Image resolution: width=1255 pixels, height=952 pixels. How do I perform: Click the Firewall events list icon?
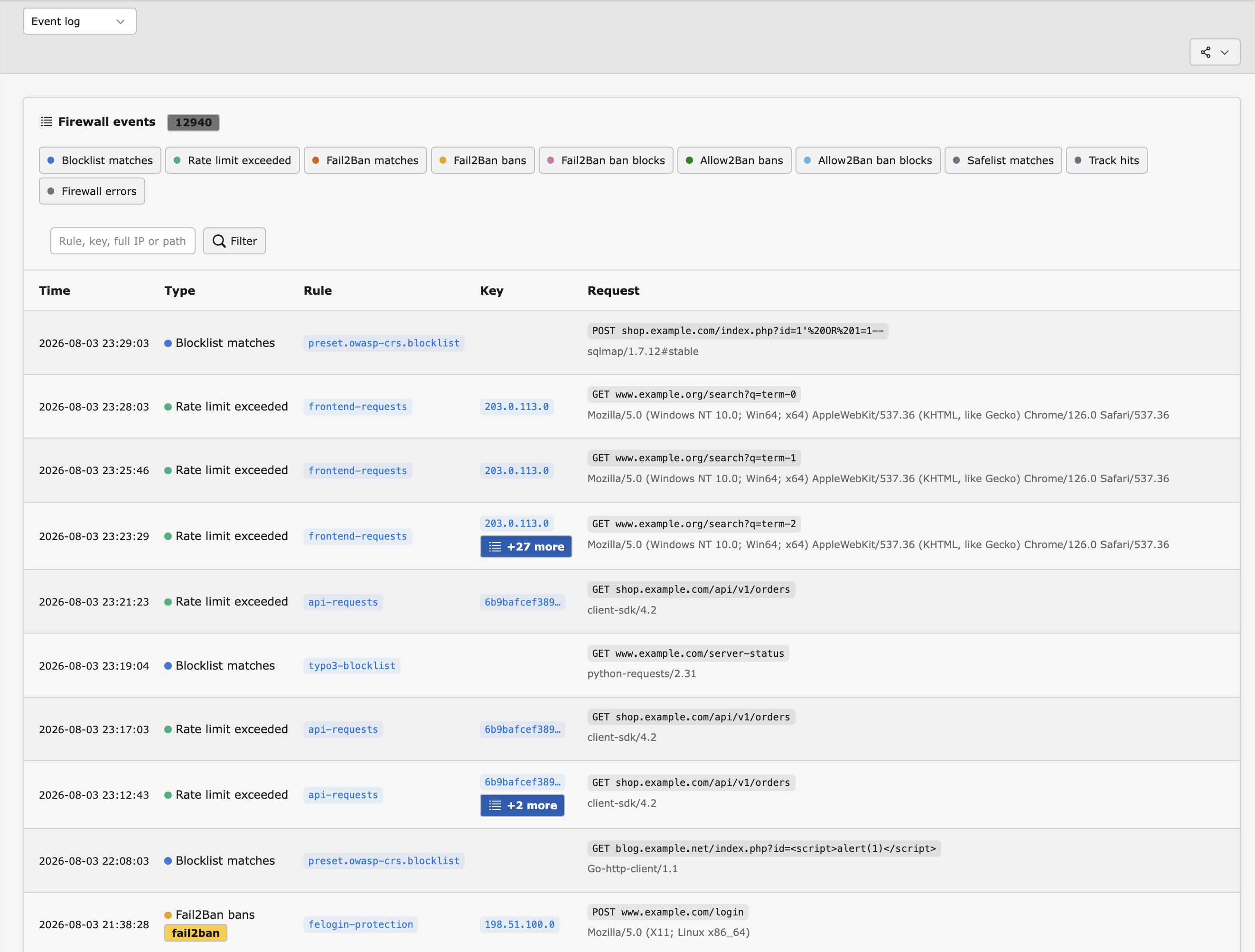click(x=47, y=122)
